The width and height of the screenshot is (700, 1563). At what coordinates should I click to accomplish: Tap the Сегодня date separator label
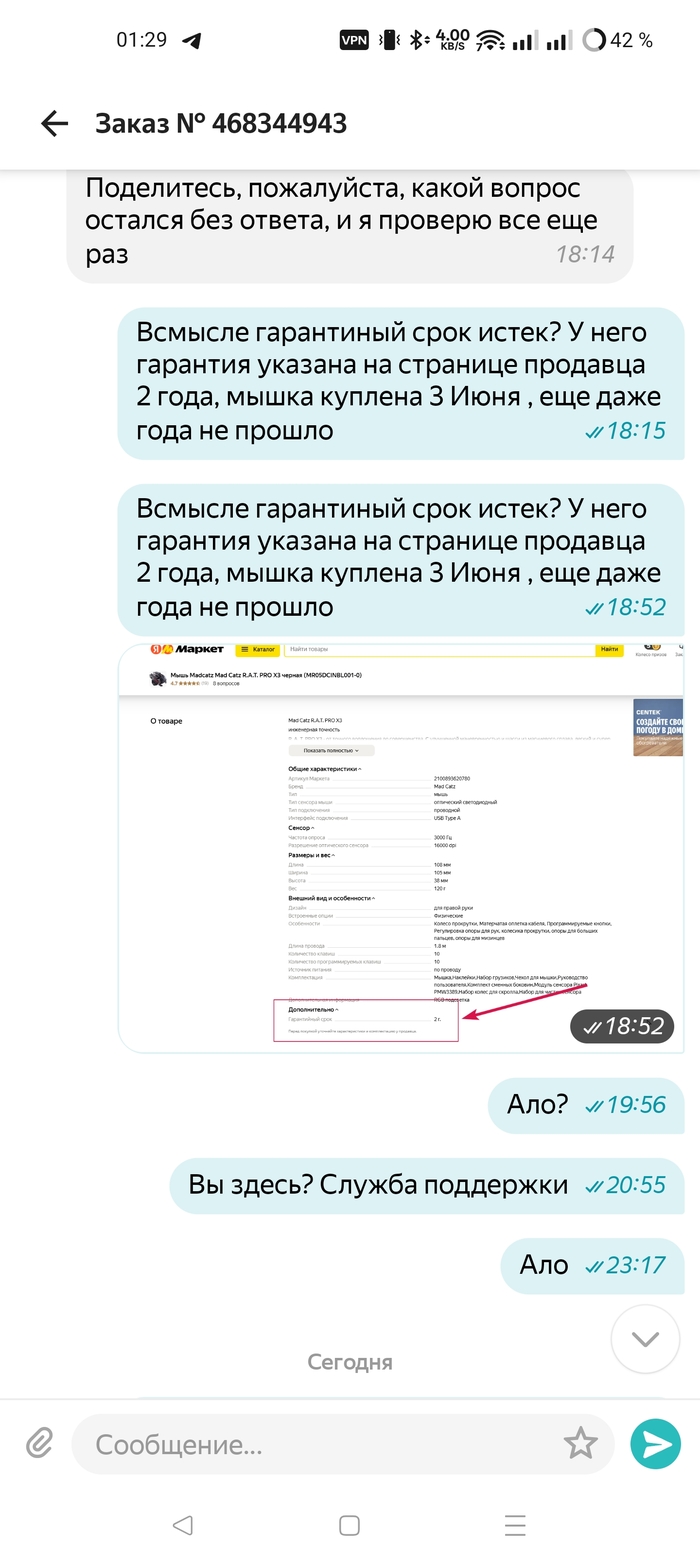(x=350, y=1362)
